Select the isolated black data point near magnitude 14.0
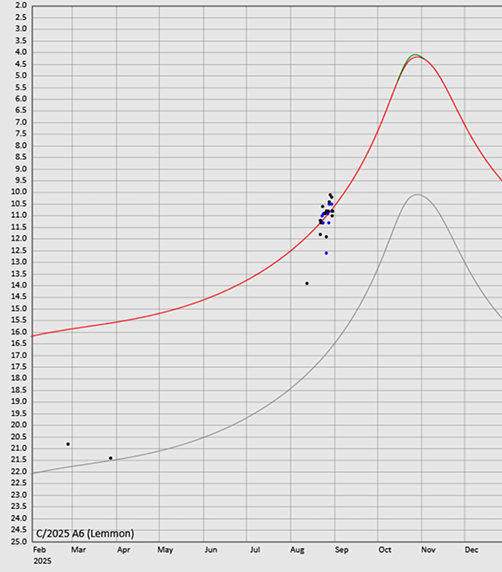 pos(307,283)
